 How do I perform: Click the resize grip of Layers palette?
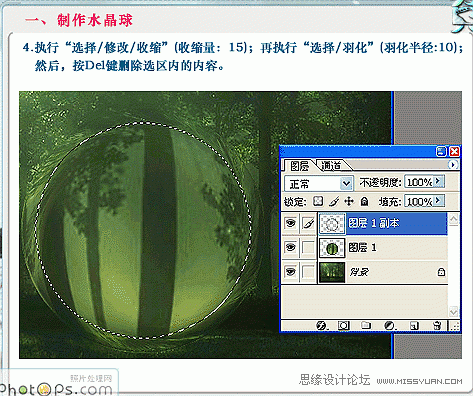(x=455, y=326)
